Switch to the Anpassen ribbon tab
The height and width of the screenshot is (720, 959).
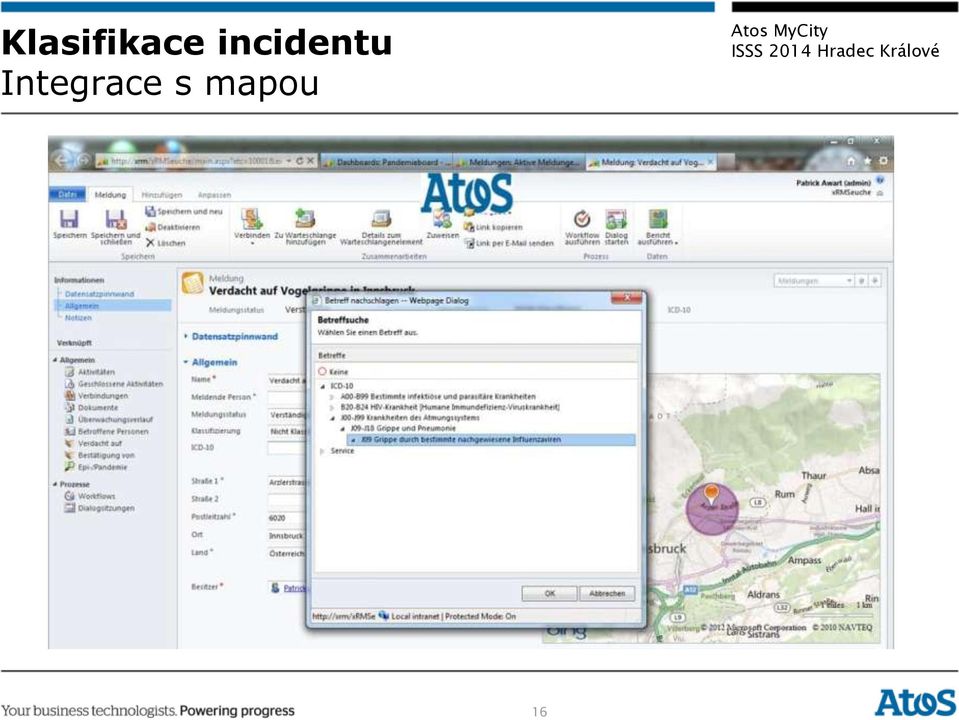[214, 195]
